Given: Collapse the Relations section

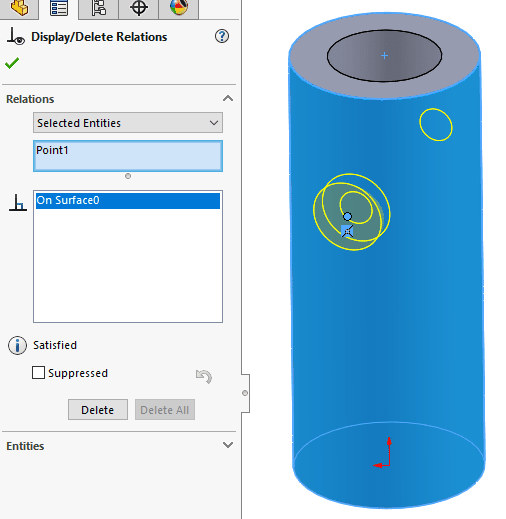Looking at the screenshot, I should click(x=228, y=98).
